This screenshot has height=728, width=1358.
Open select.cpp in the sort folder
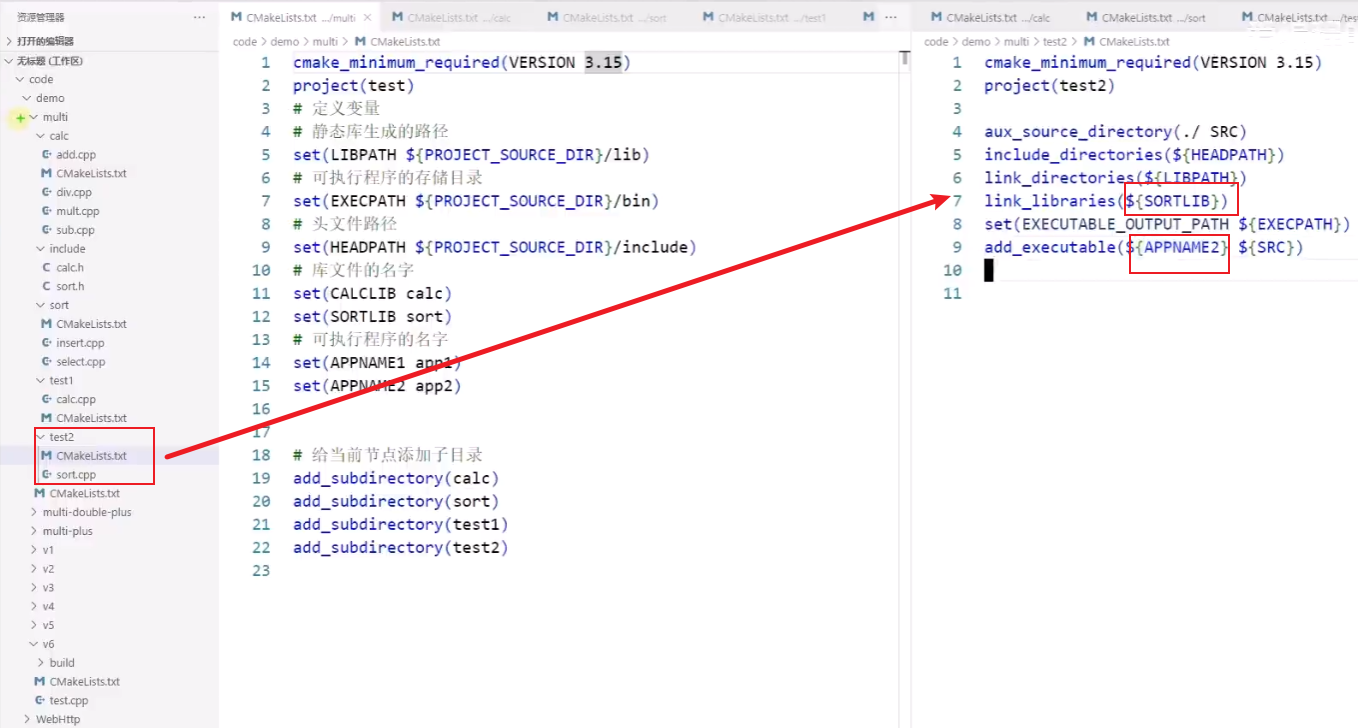click(82, 361)
